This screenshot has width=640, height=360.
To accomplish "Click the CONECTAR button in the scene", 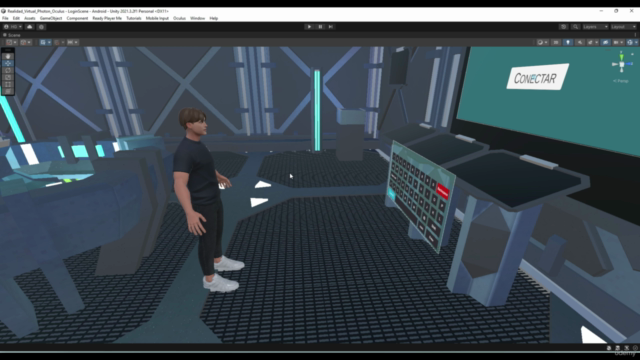I will click(x=538, y=77).
